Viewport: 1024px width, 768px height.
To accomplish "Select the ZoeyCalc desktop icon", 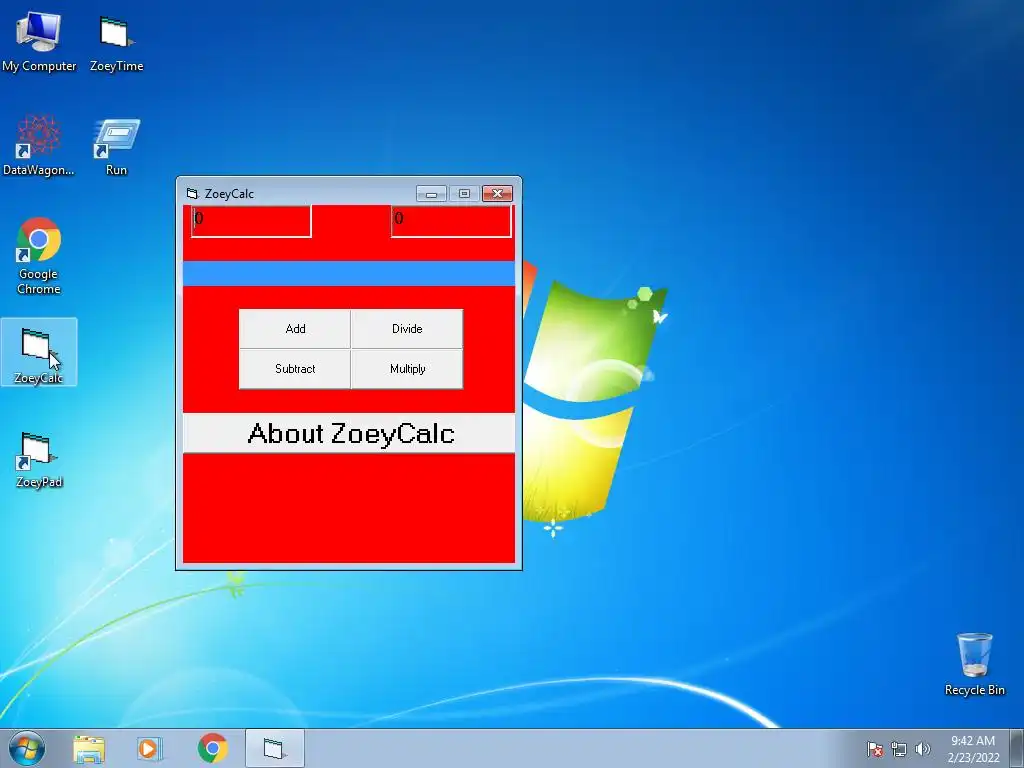I will (39, 353).
